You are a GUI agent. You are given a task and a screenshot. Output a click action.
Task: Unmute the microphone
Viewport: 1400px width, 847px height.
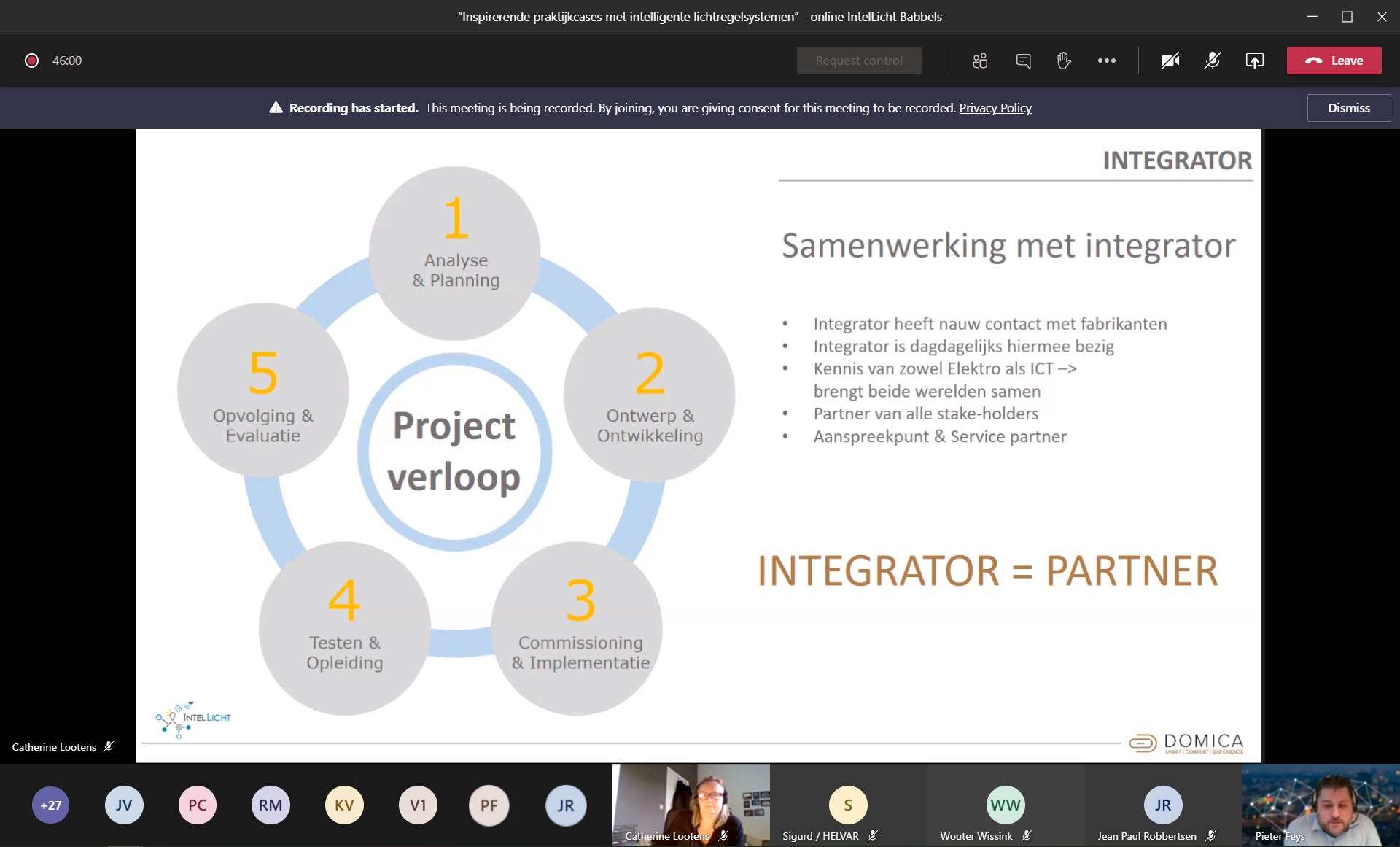1212,61
